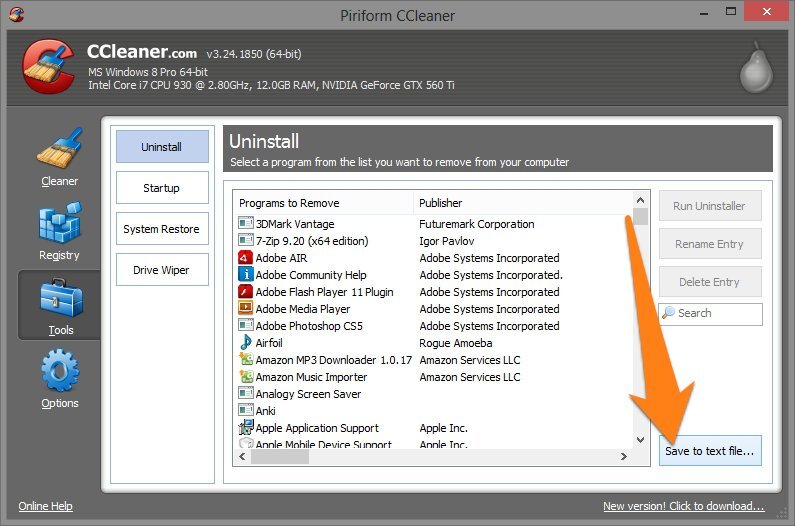
Task: Click the Amazon MP3 Downloader icon
Action: [x=246, y=360]
